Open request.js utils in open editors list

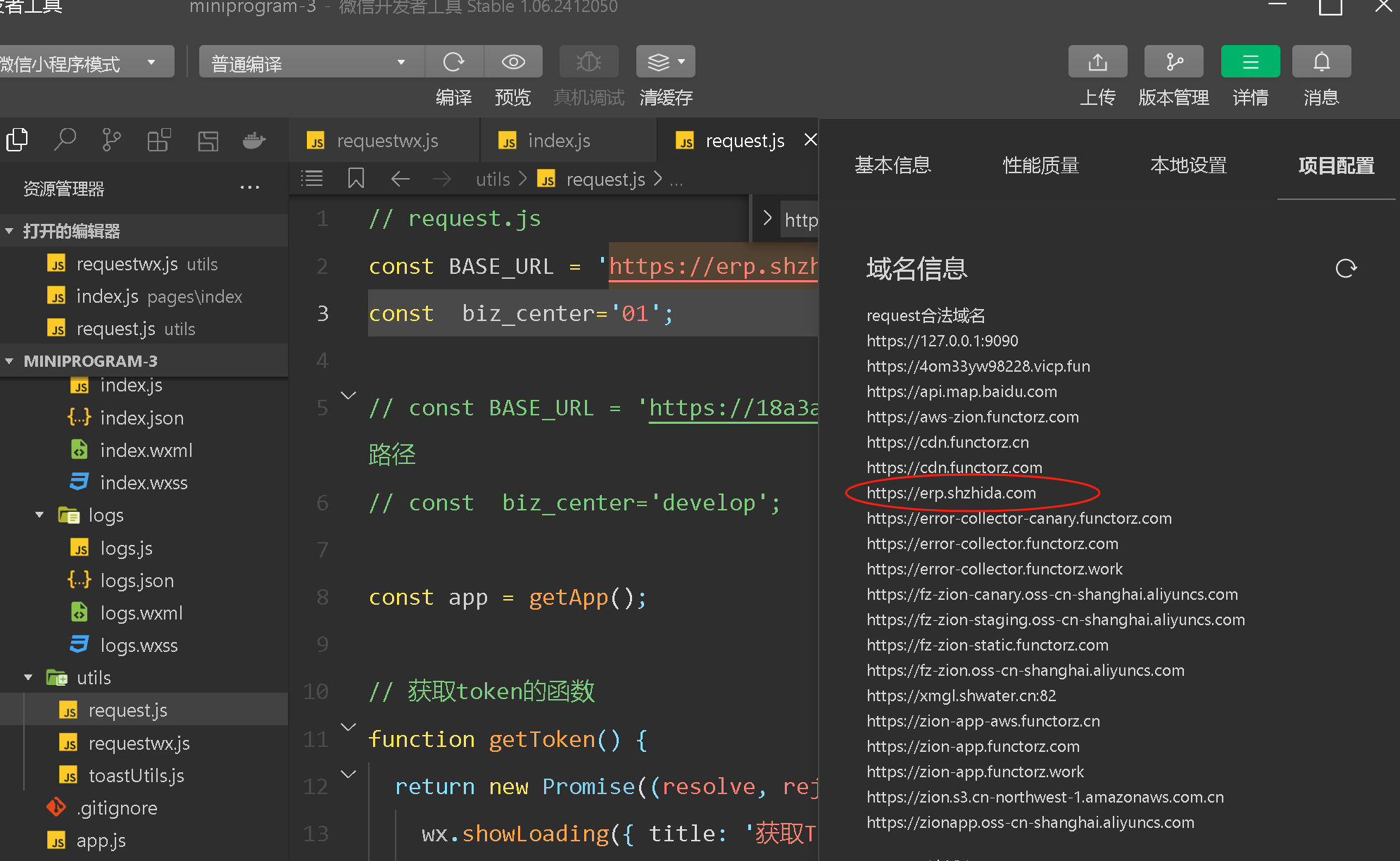144,329
